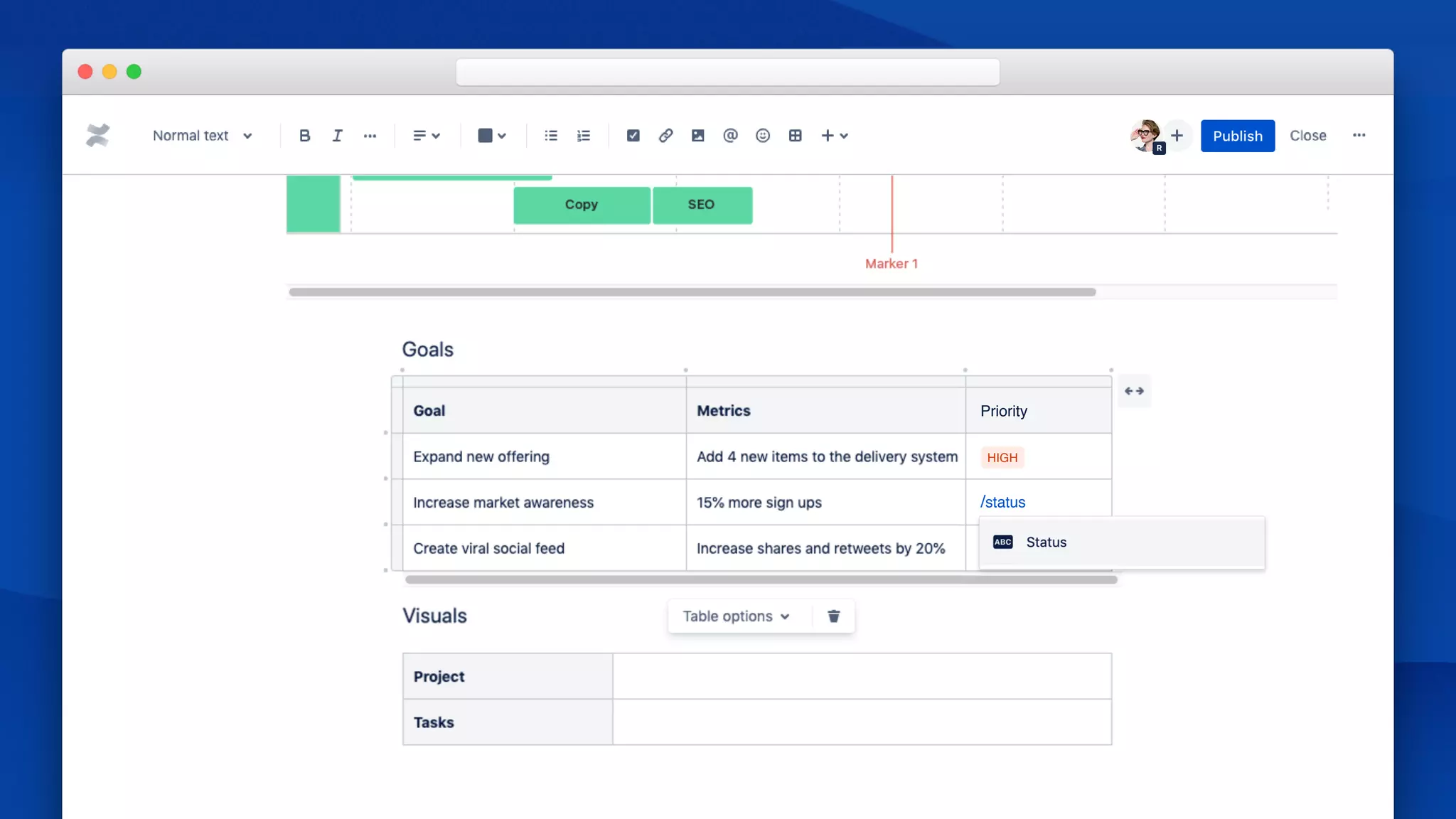Expand the Table options dropdown
This screenshot has height=819, width=1456.
(736, 616)
